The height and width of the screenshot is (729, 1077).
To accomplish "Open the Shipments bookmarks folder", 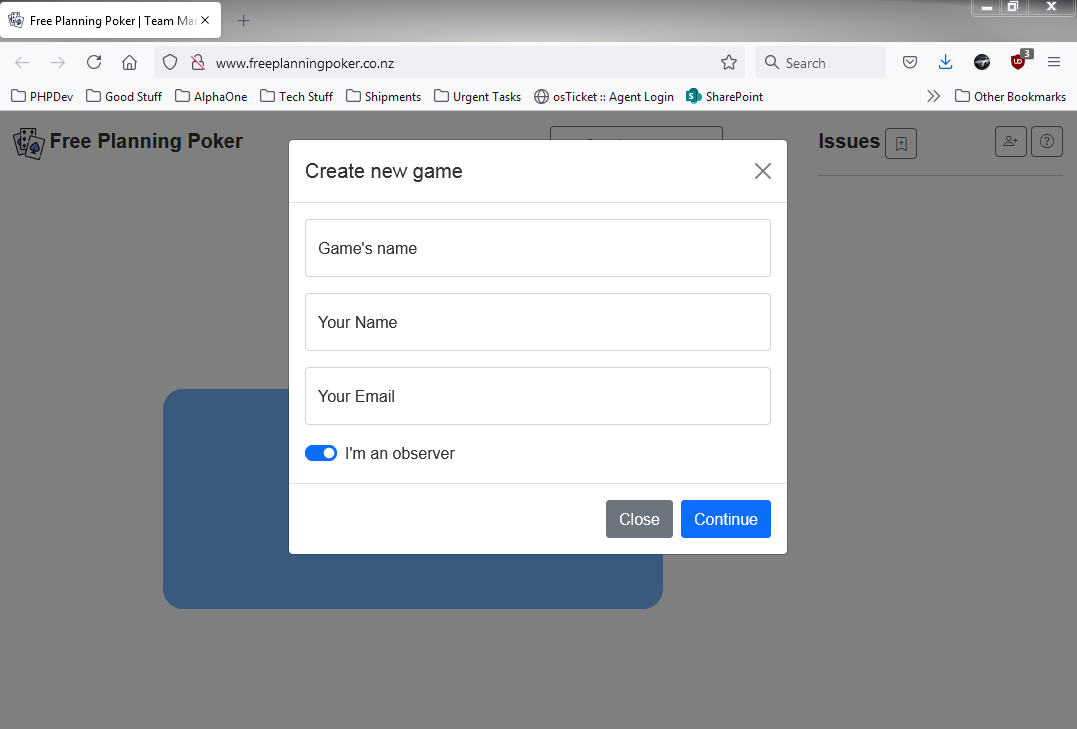I will click(x=383, y=97).
